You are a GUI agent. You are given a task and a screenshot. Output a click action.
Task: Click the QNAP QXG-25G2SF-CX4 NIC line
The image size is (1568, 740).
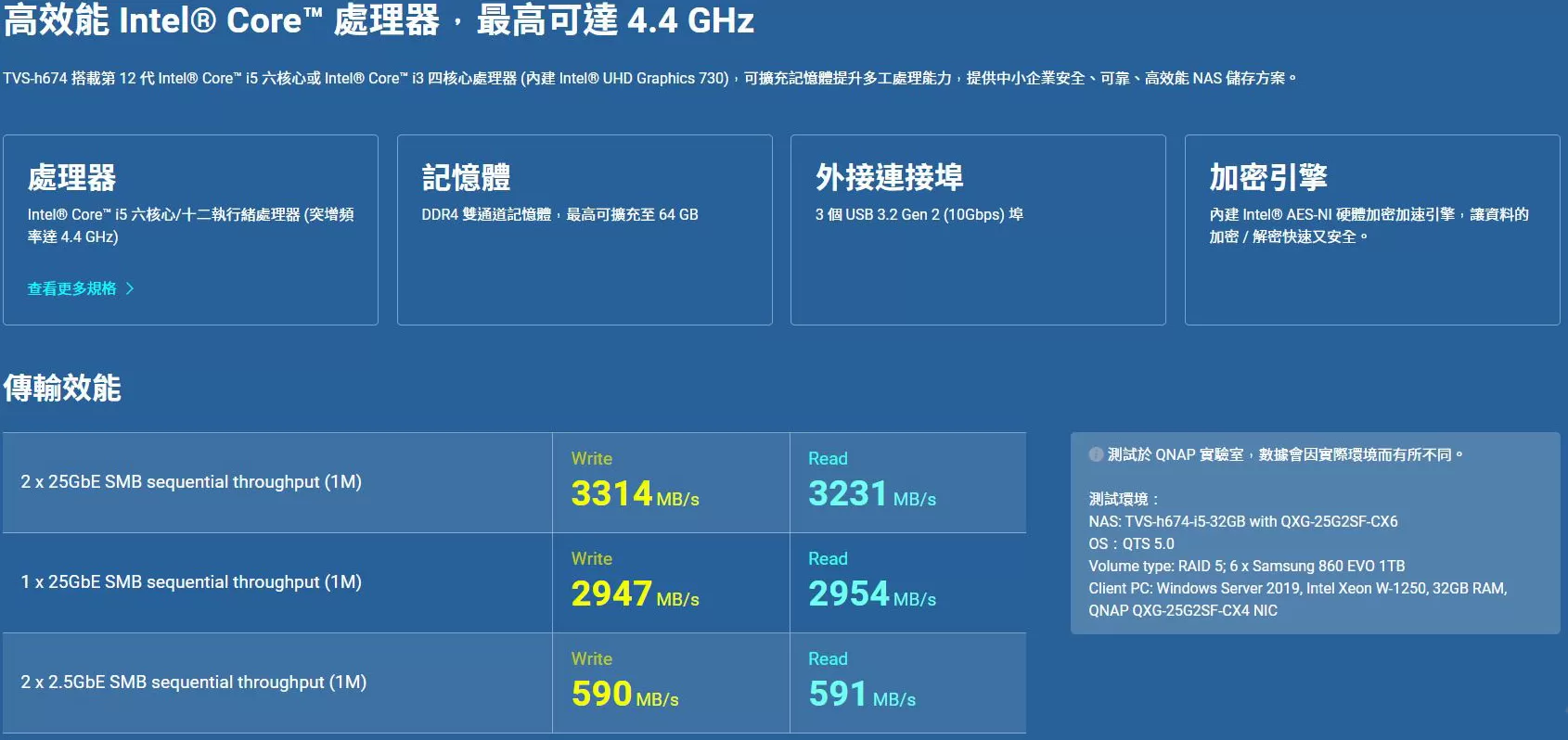coord(1183,610)
